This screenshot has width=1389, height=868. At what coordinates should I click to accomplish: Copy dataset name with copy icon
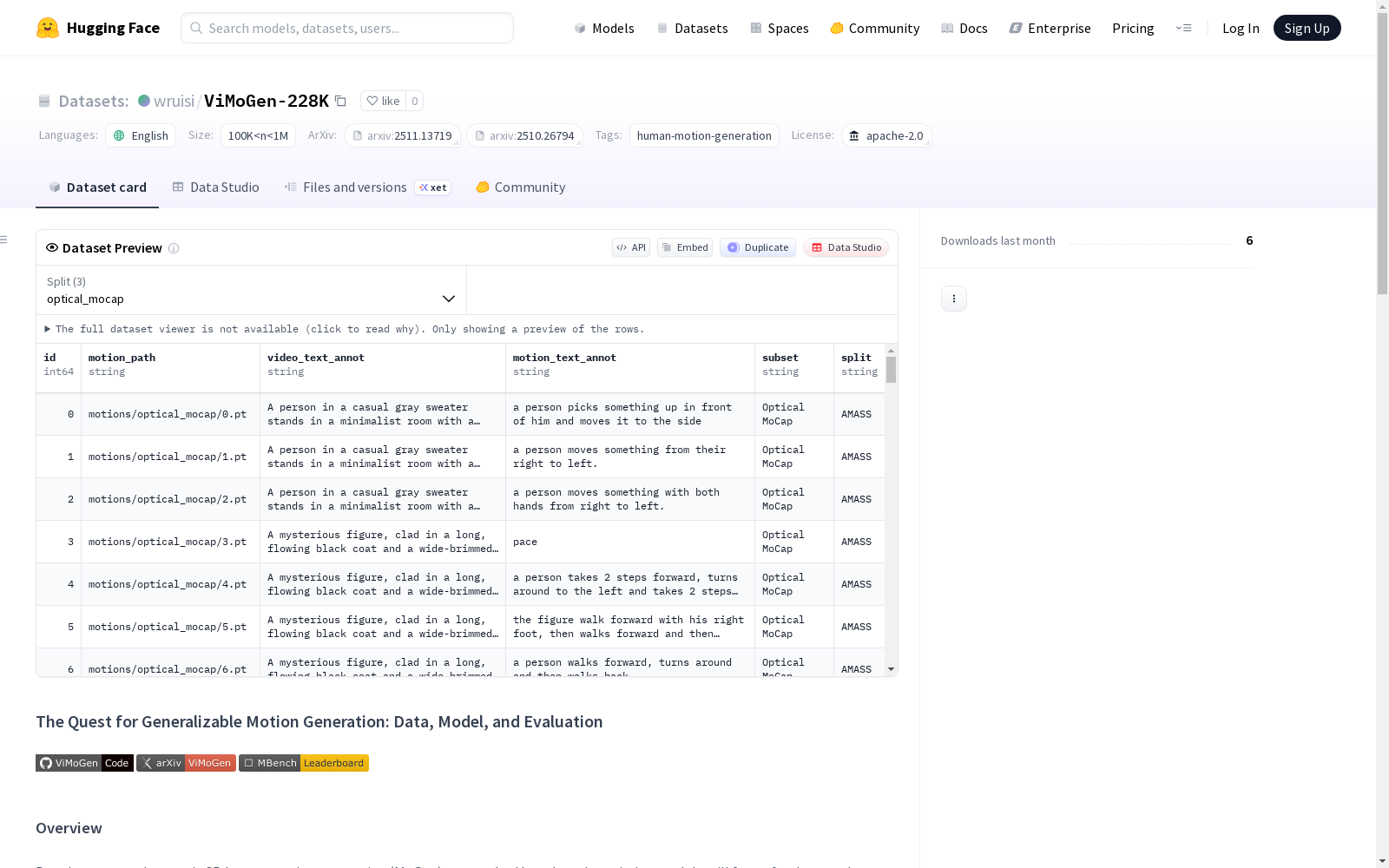coord(341,101)
